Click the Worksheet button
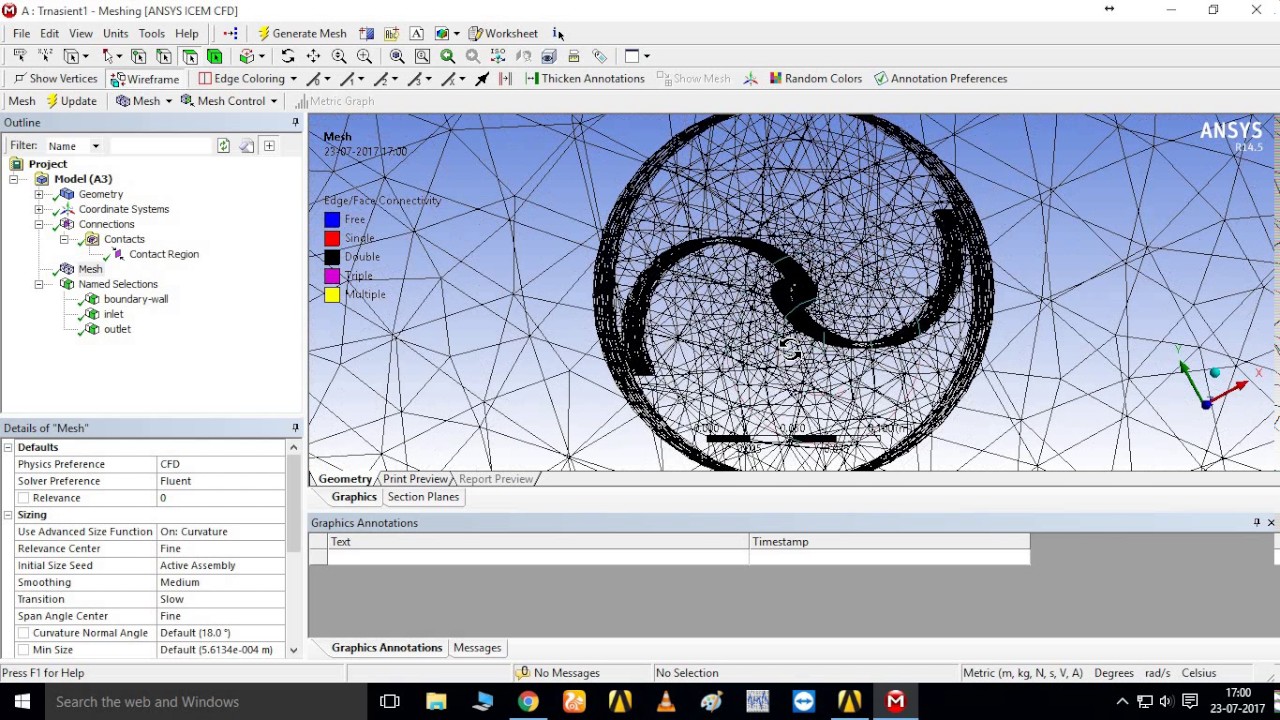1280x720 pixels. pyautogui.click(x=503, y=33)
